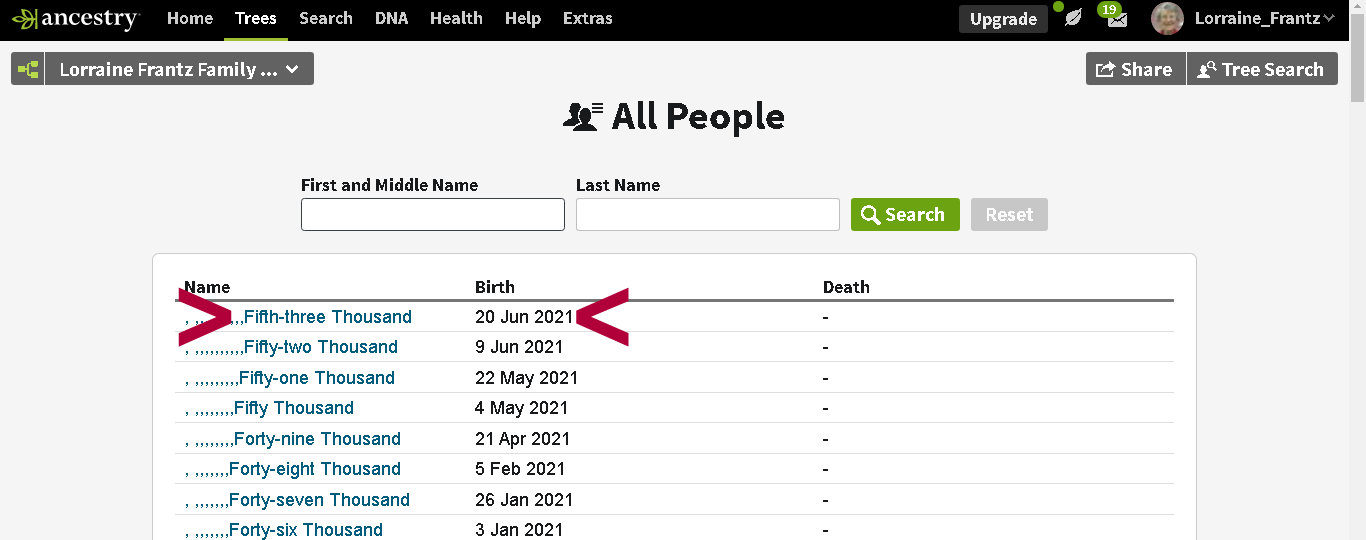Click the Reset button
The height and width of the screenshot is (540, 1366).
[1009, 215]
